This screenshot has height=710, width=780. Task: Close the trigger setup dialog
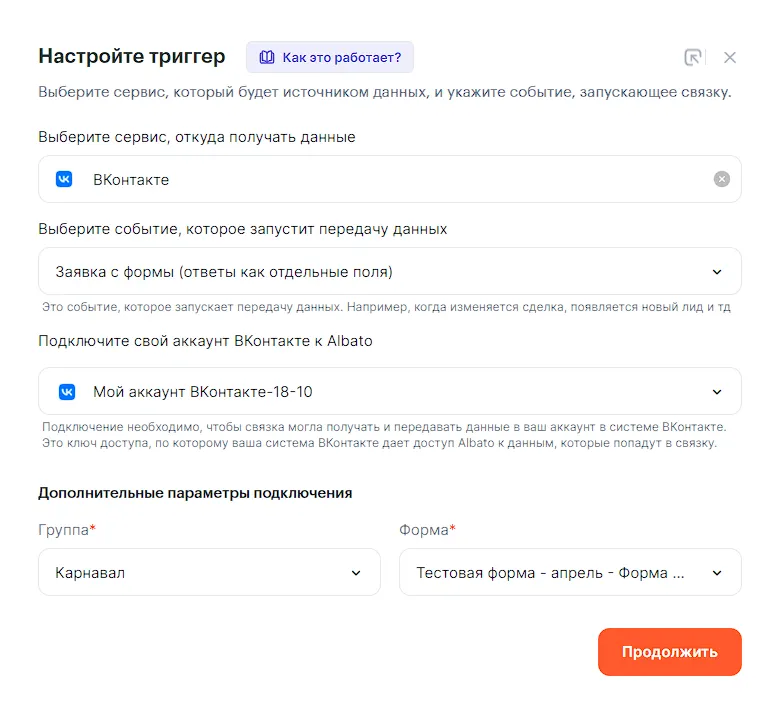tap(730, 57)
